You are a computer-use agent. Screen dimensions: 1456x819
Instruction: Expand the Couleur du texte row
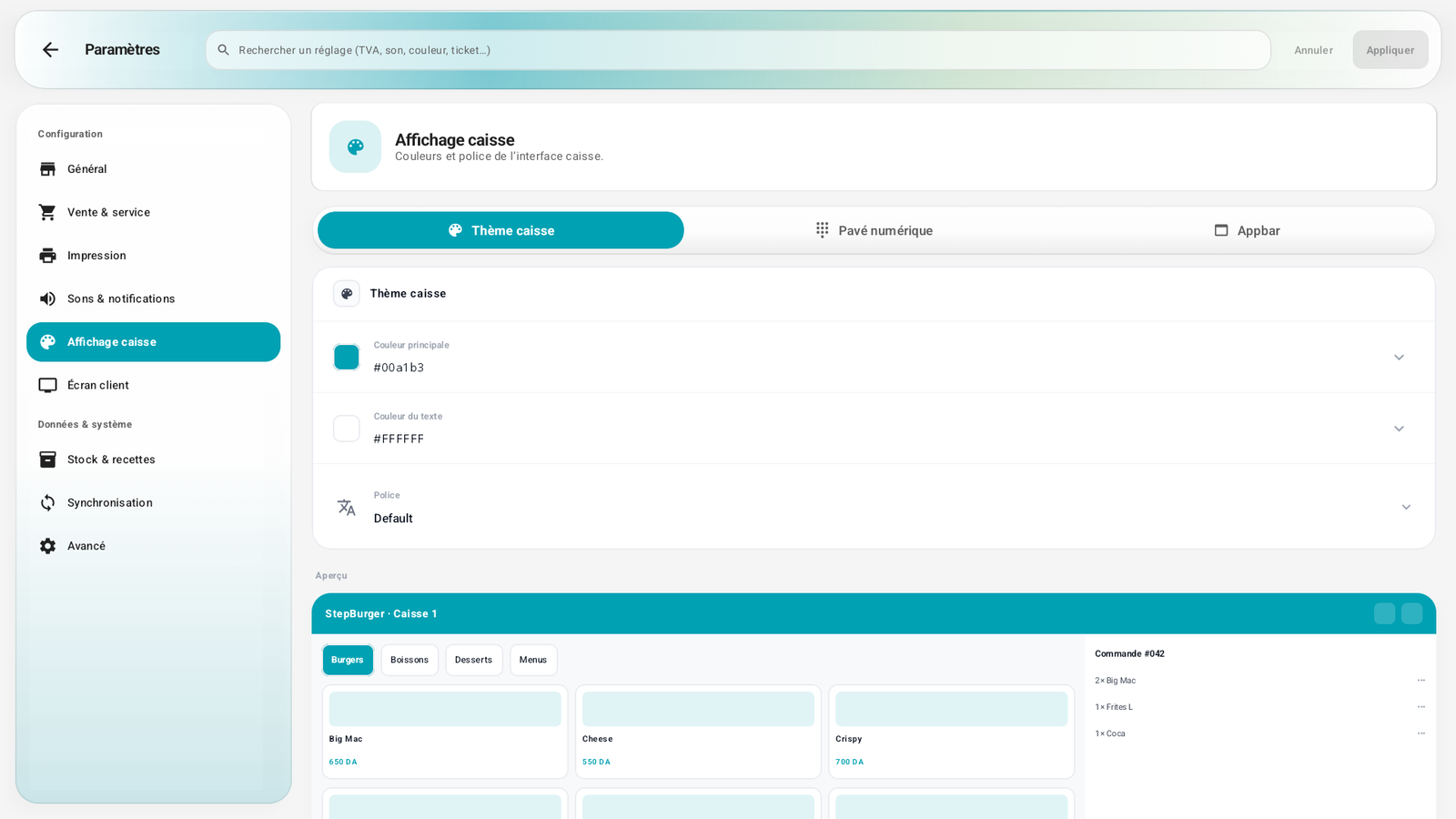[874, 429]
